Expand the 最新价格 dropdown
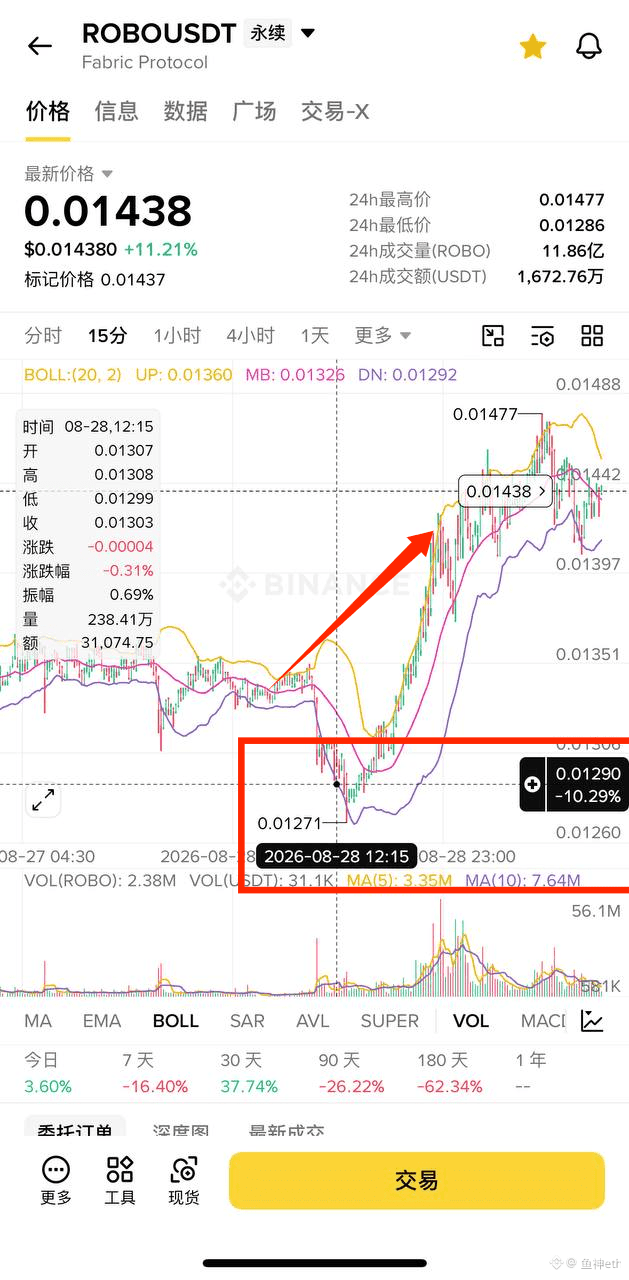629x1280 pixels. tap(69, 174)
